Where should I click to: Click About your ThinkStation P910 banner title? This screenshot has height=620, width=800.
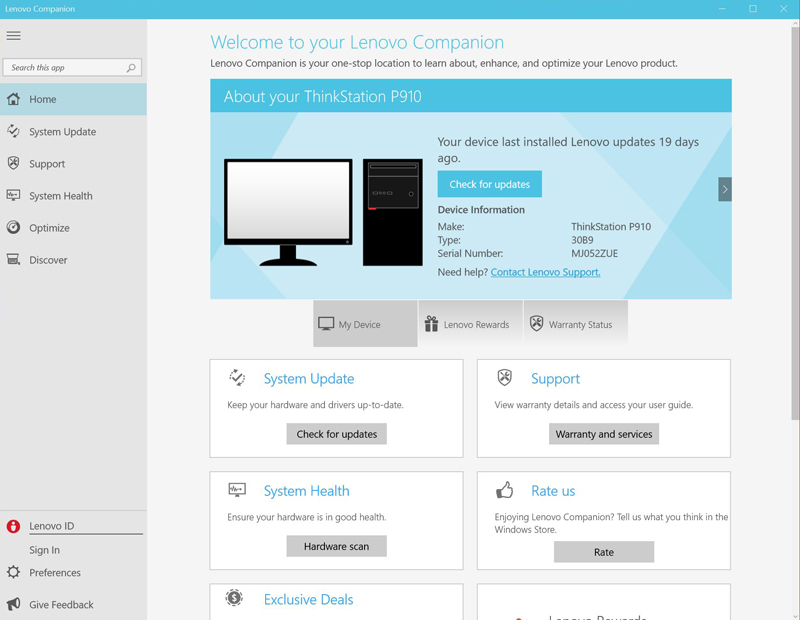322,96
